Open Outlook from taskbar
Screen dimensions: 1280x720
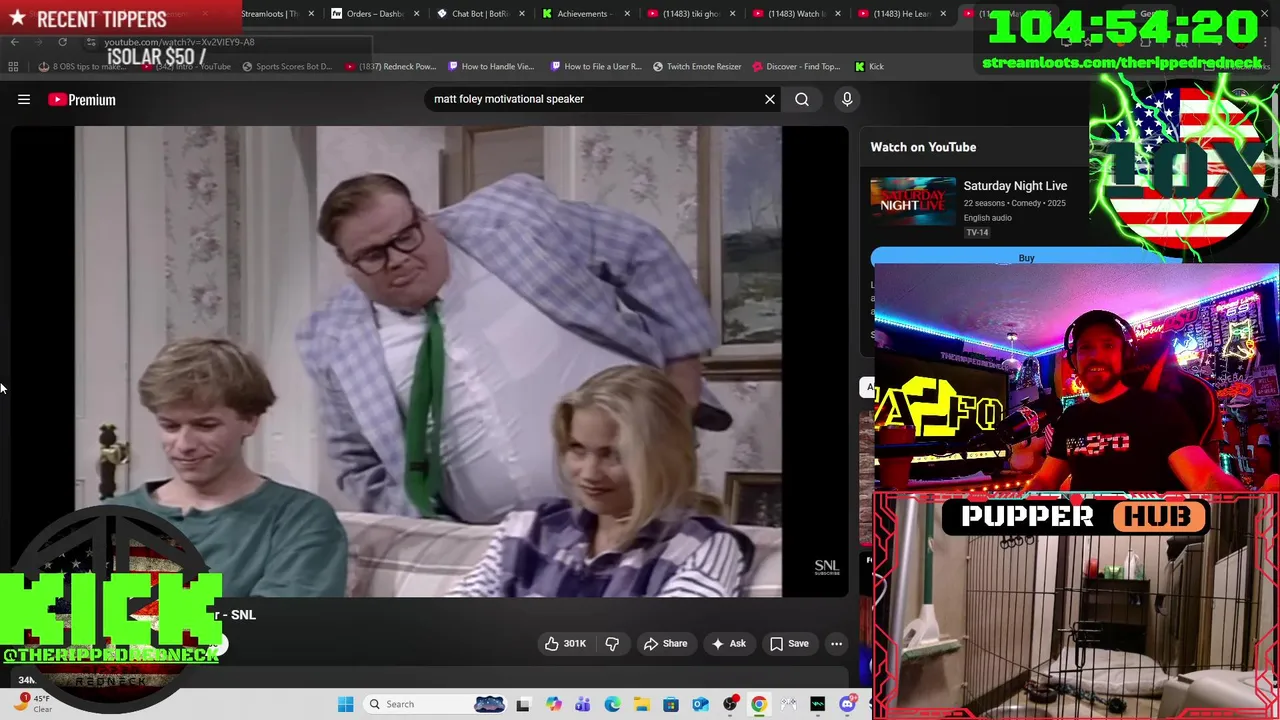(x=700, y=704)
